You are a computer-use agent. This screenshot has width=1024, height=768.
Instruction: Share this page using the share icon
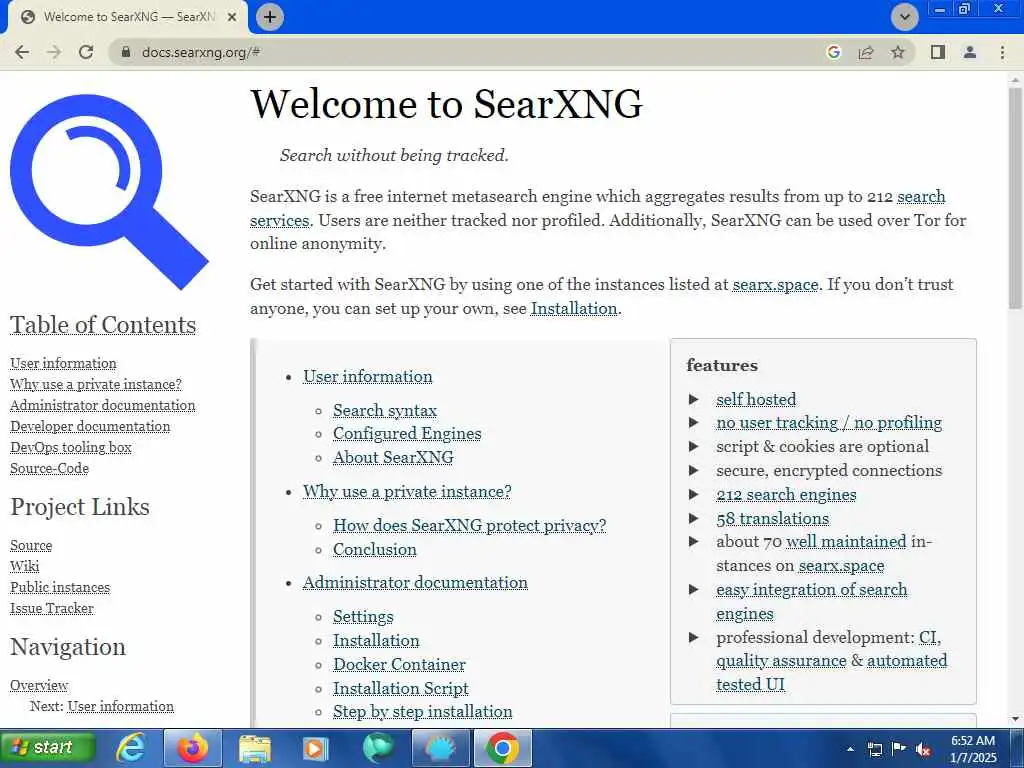coord(866,52)
